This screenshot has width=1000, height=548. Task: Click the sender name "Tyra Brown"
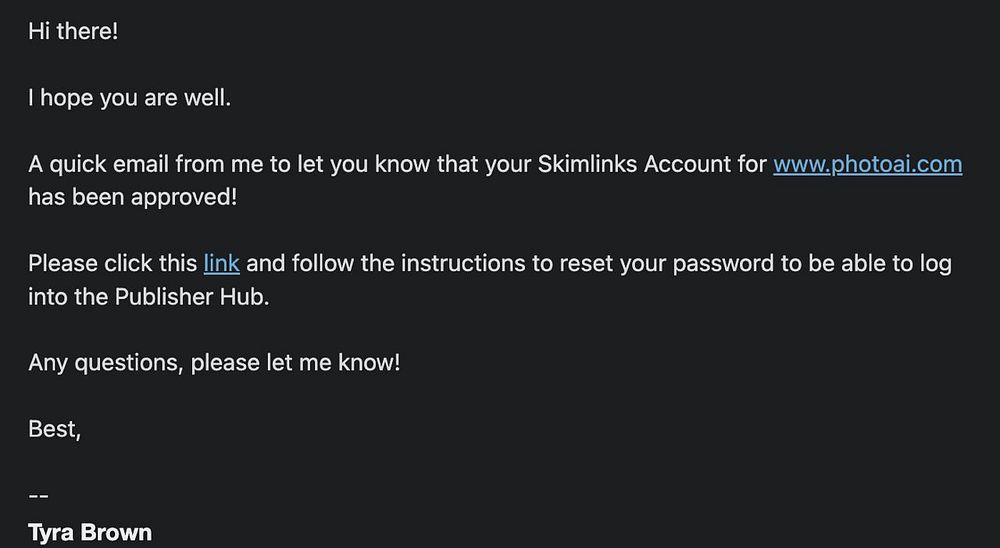pos(90,531)
